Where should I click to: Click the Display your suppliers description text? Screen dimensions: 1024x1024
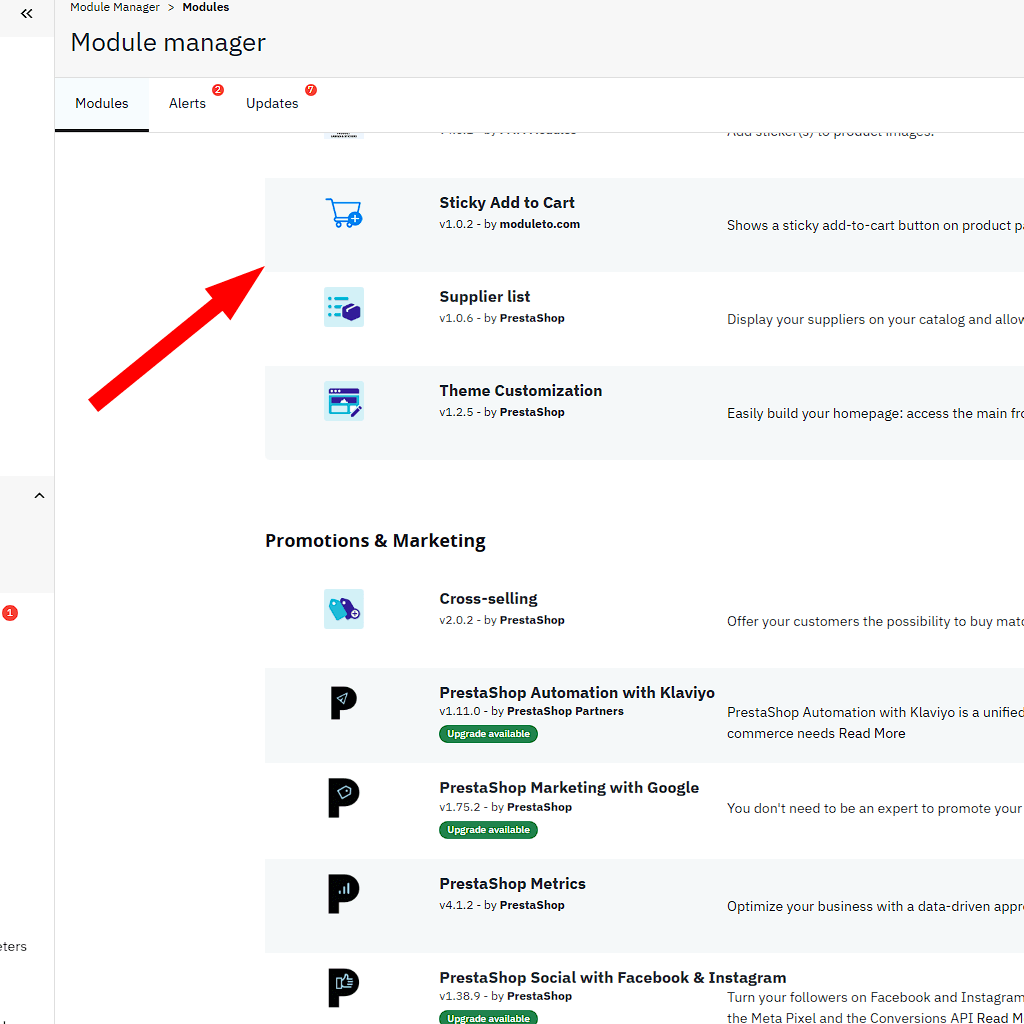coord(875,320)
